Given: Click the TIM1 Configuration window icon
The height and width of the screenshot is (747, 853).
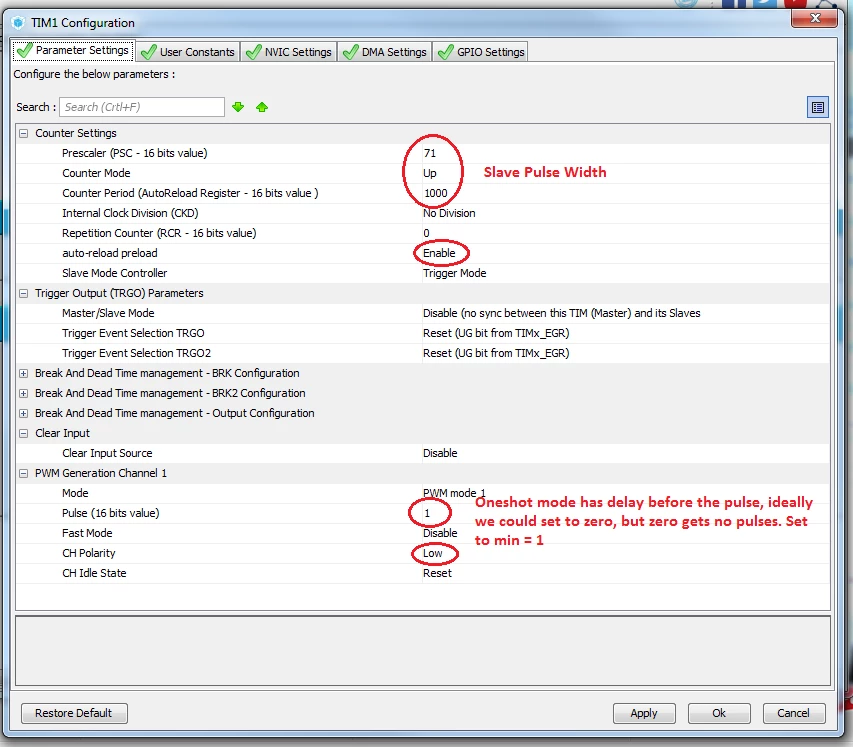Looking at the screenshot, I should tap(18, 22).
